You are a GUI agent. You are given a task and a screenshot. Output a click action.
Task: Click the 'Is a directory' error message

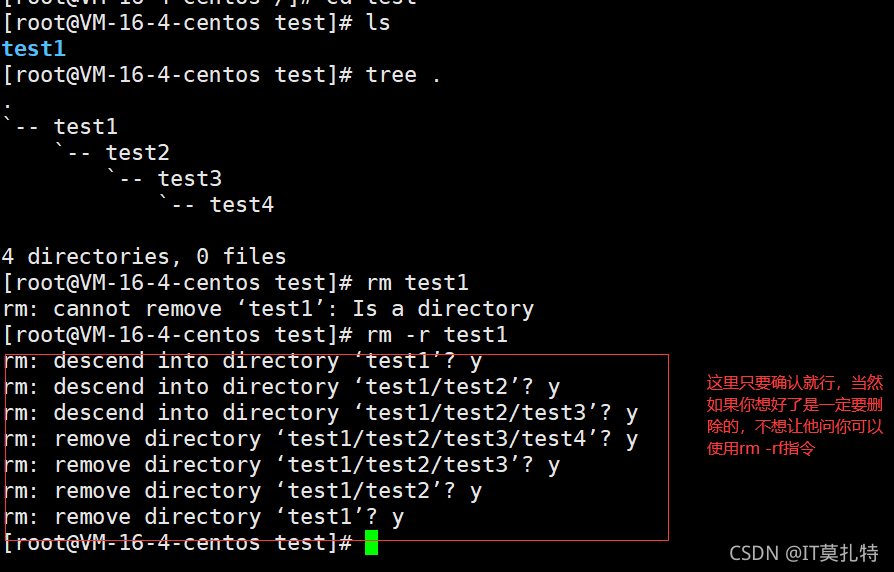(443, 309)
